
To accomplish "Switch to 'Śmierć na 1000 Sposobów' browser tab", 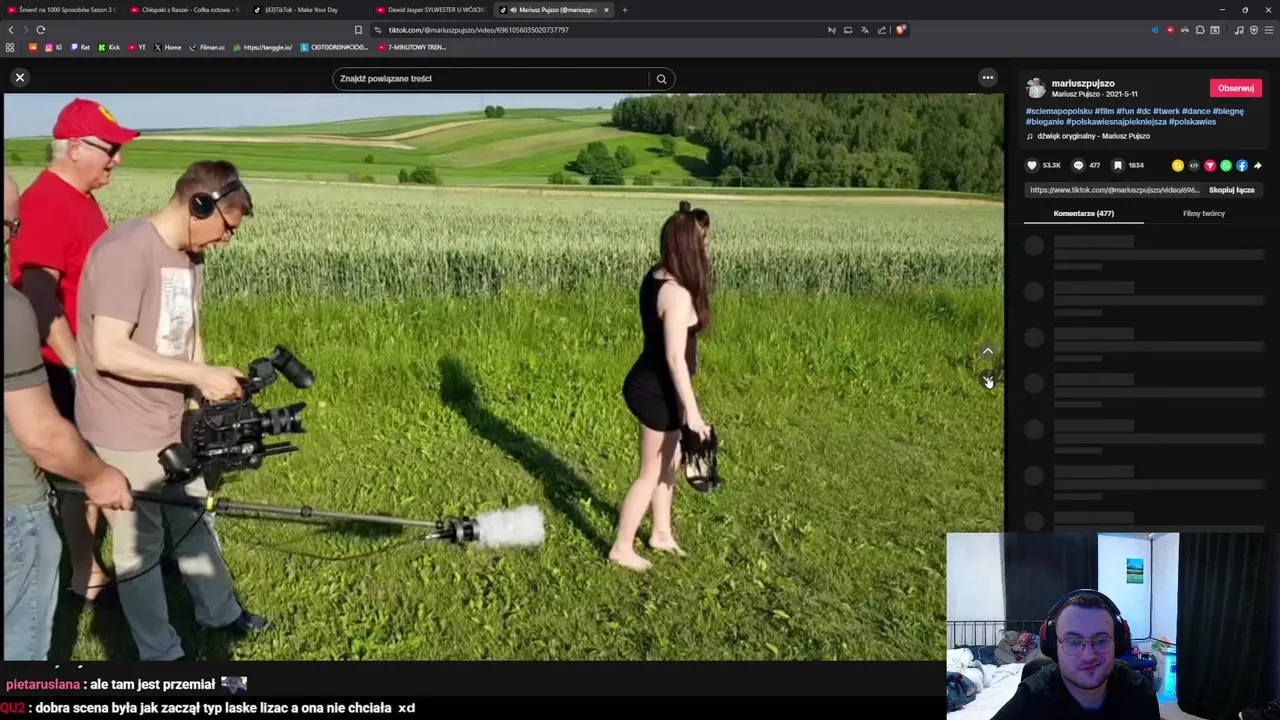I will click(x=61, y=10).
